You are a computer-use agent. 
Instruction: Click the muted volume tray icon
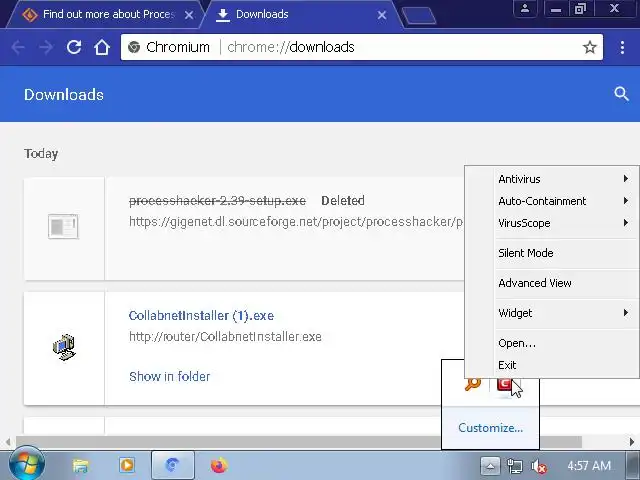pos(539,466)
